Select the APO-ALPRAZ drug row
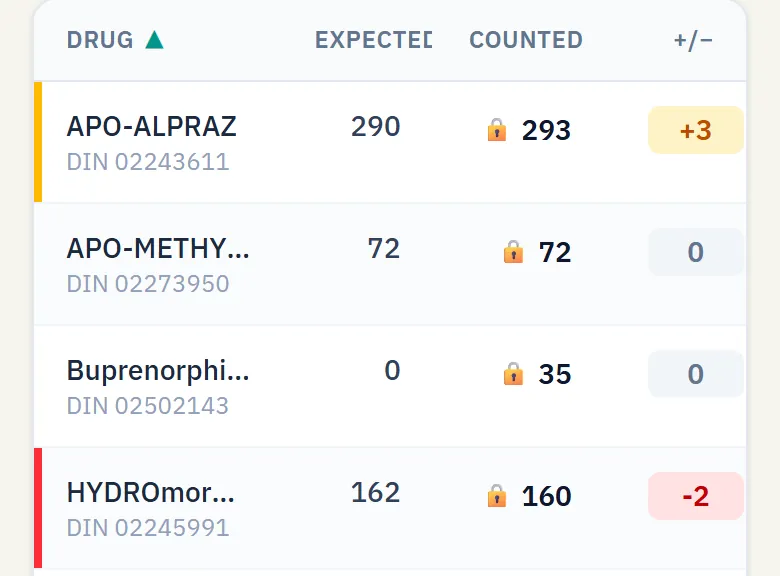 pyautogui.click(x=390, y=142)
